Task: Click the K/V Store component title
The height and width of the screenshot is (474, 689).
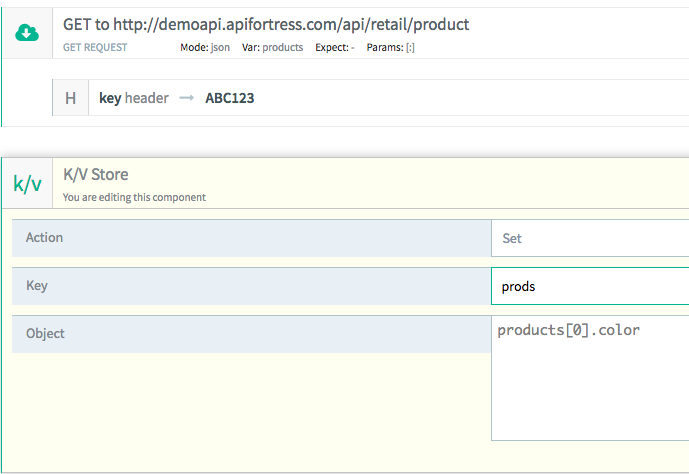Action: point(96,175)
